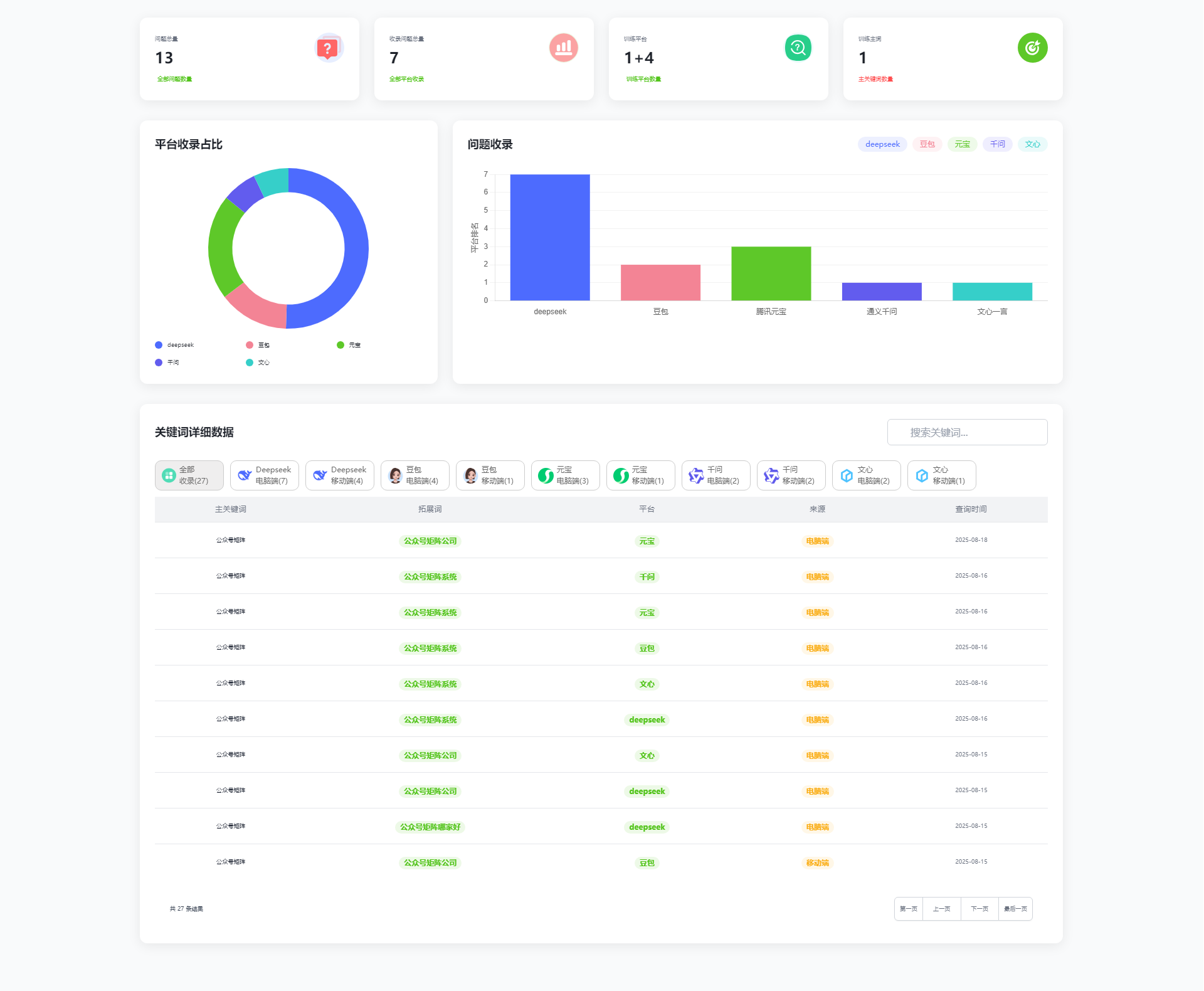Viewport: 1204px width, 991px height.
Task: Go to 最后一页 in pagination
Action: click(x=1015, y=909)
